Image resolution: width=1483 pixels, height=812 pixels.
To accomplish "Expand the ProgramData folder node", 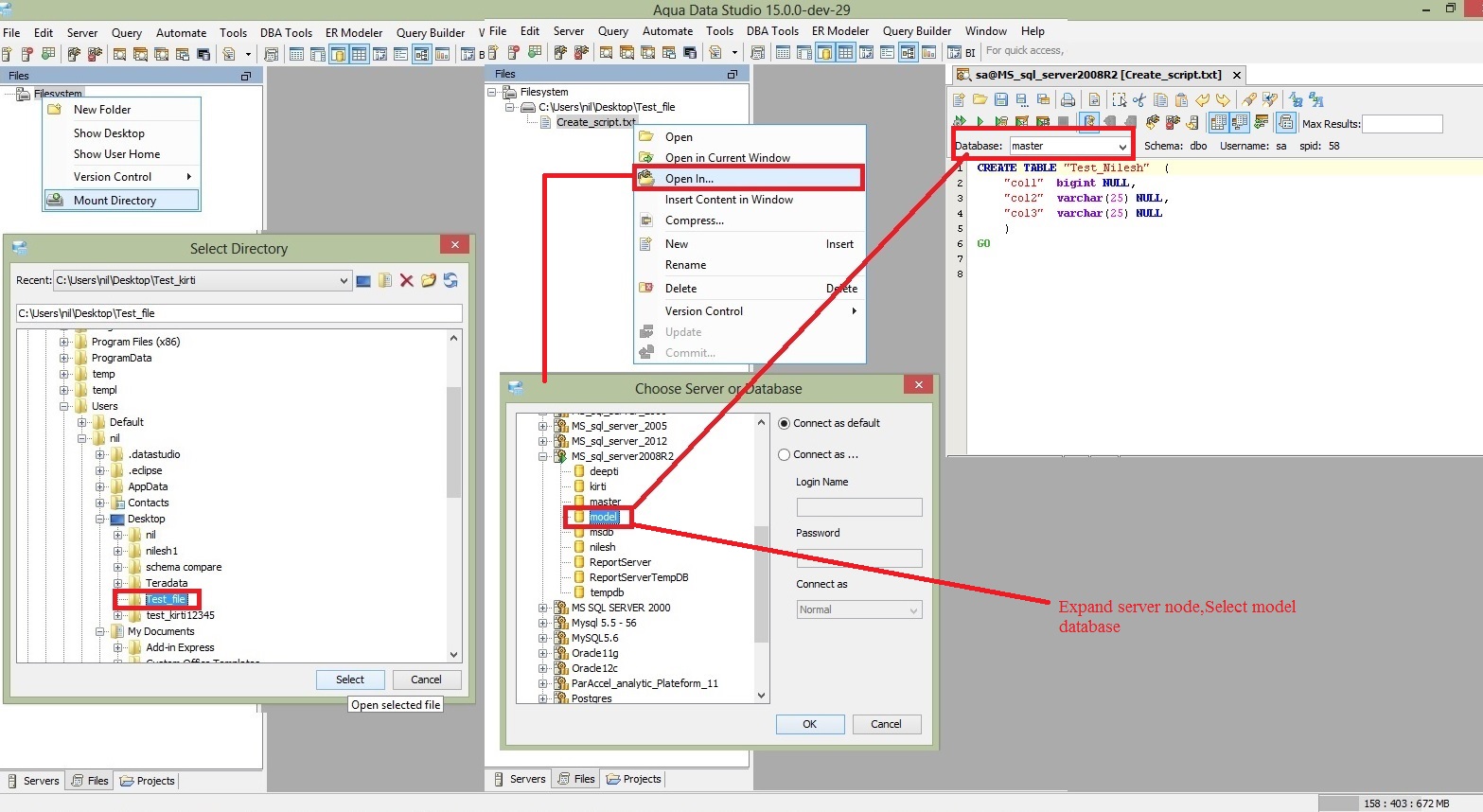I will [64, 358].
